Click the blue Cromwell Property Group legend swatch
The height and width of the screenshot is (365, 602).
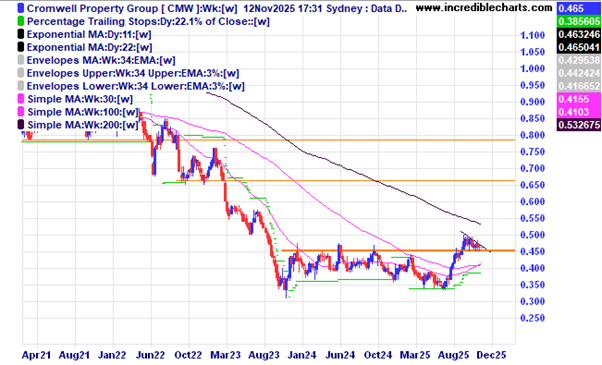[x=21, y=8]
